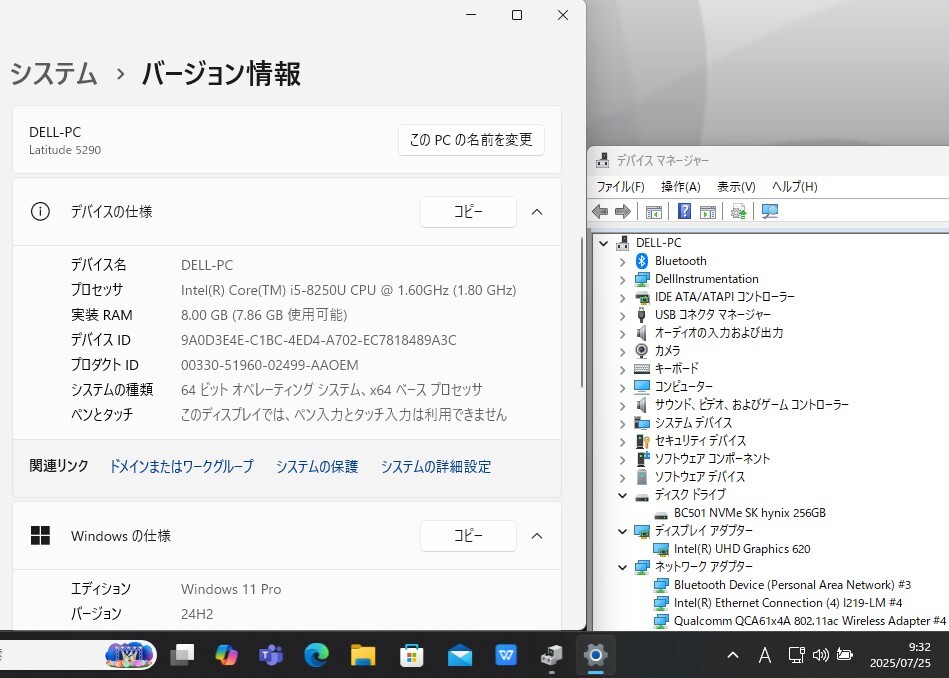The height and width of the screenshot is (678, 949).
Task: Collapse the デバイスの仕様 section
Action: [536, 211]
